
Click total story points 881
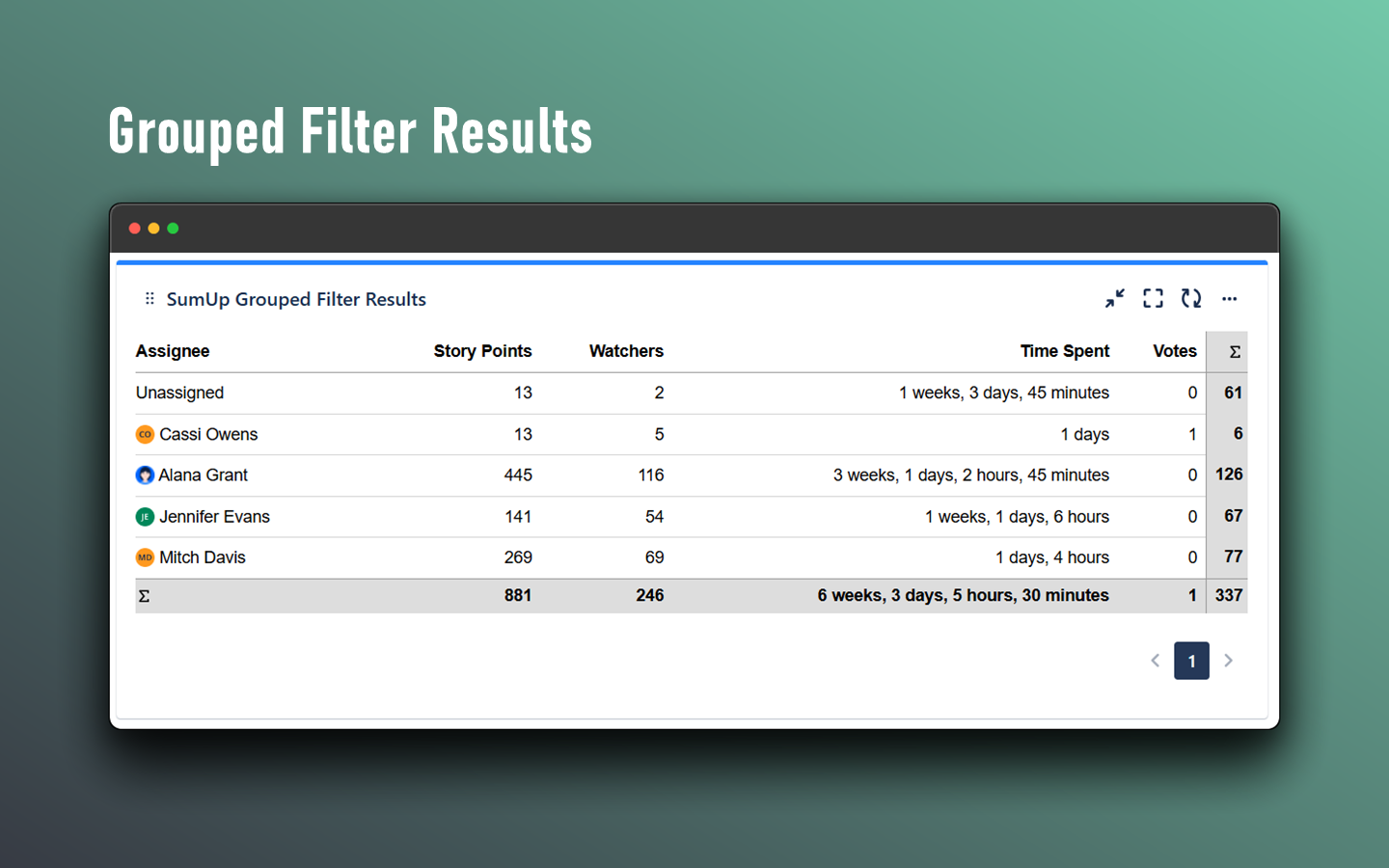point(518,595)
